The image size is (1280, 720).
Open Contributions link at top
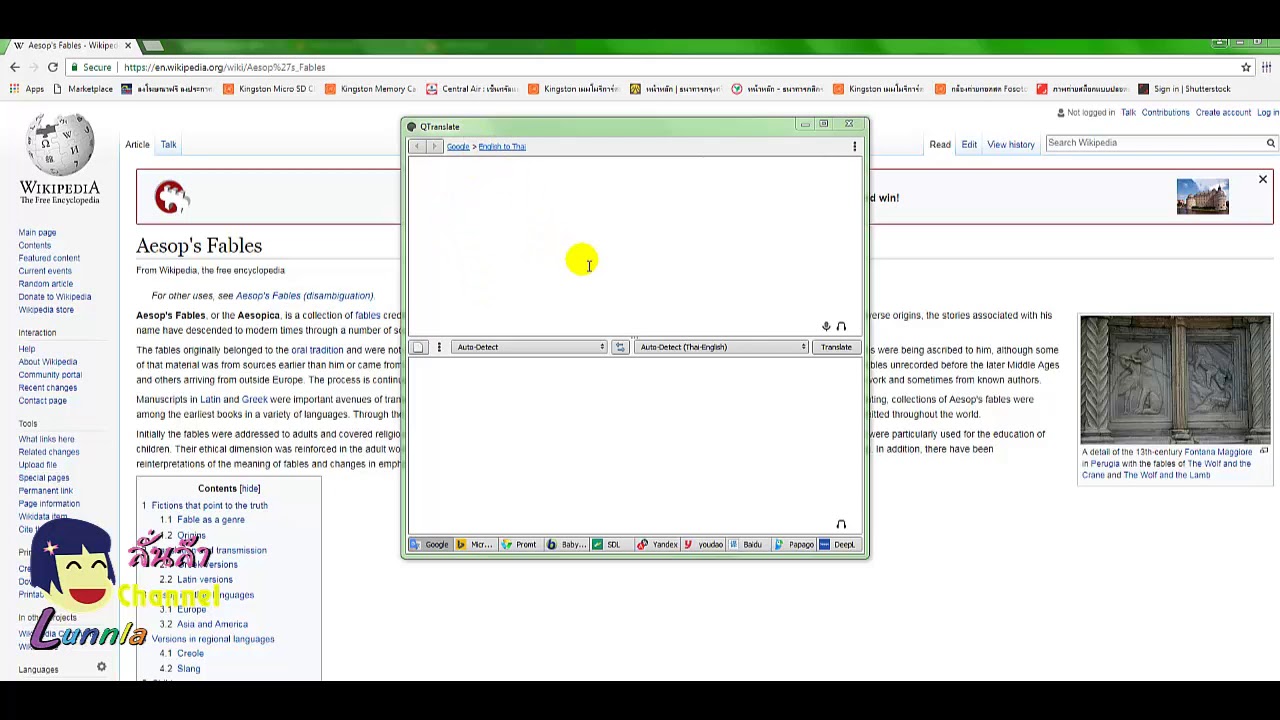1165,113
